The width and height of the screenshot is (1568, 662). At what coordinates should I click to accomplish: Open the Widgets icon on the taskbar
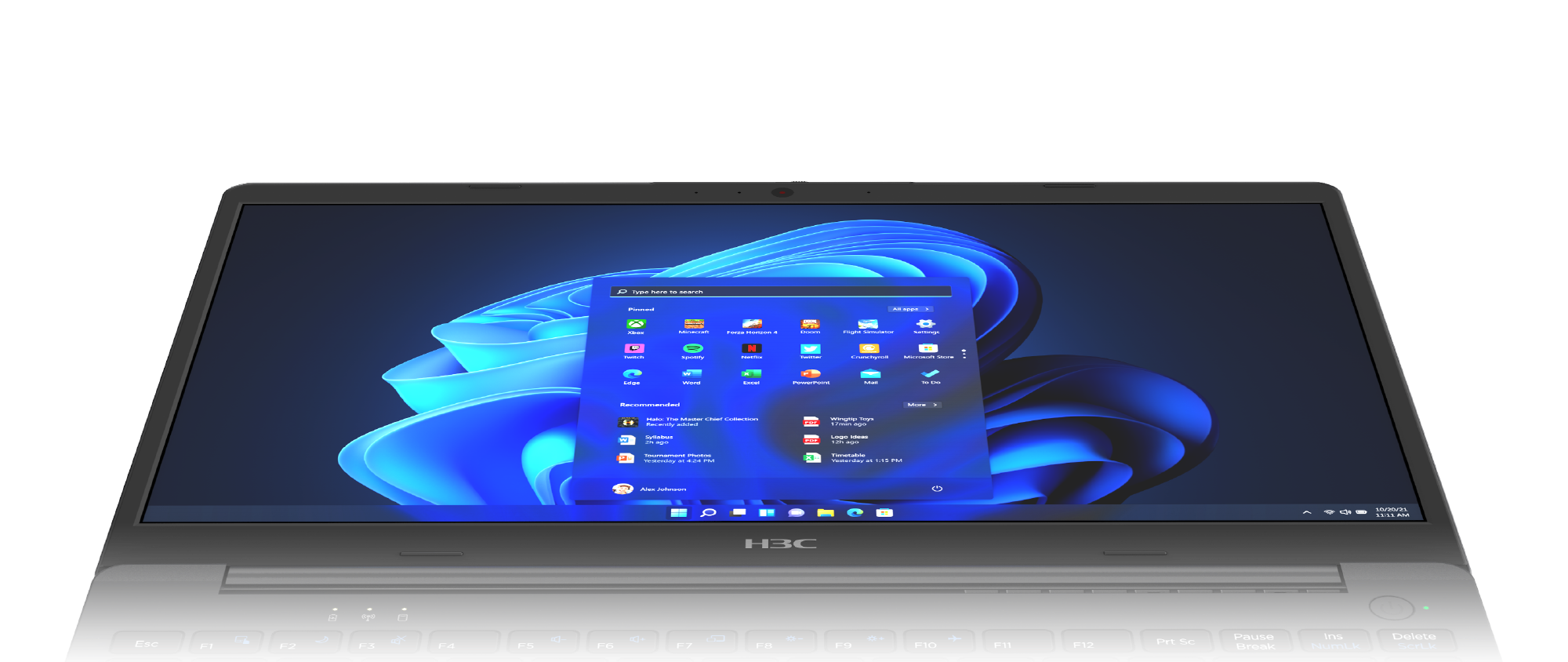tap(767, 513)
